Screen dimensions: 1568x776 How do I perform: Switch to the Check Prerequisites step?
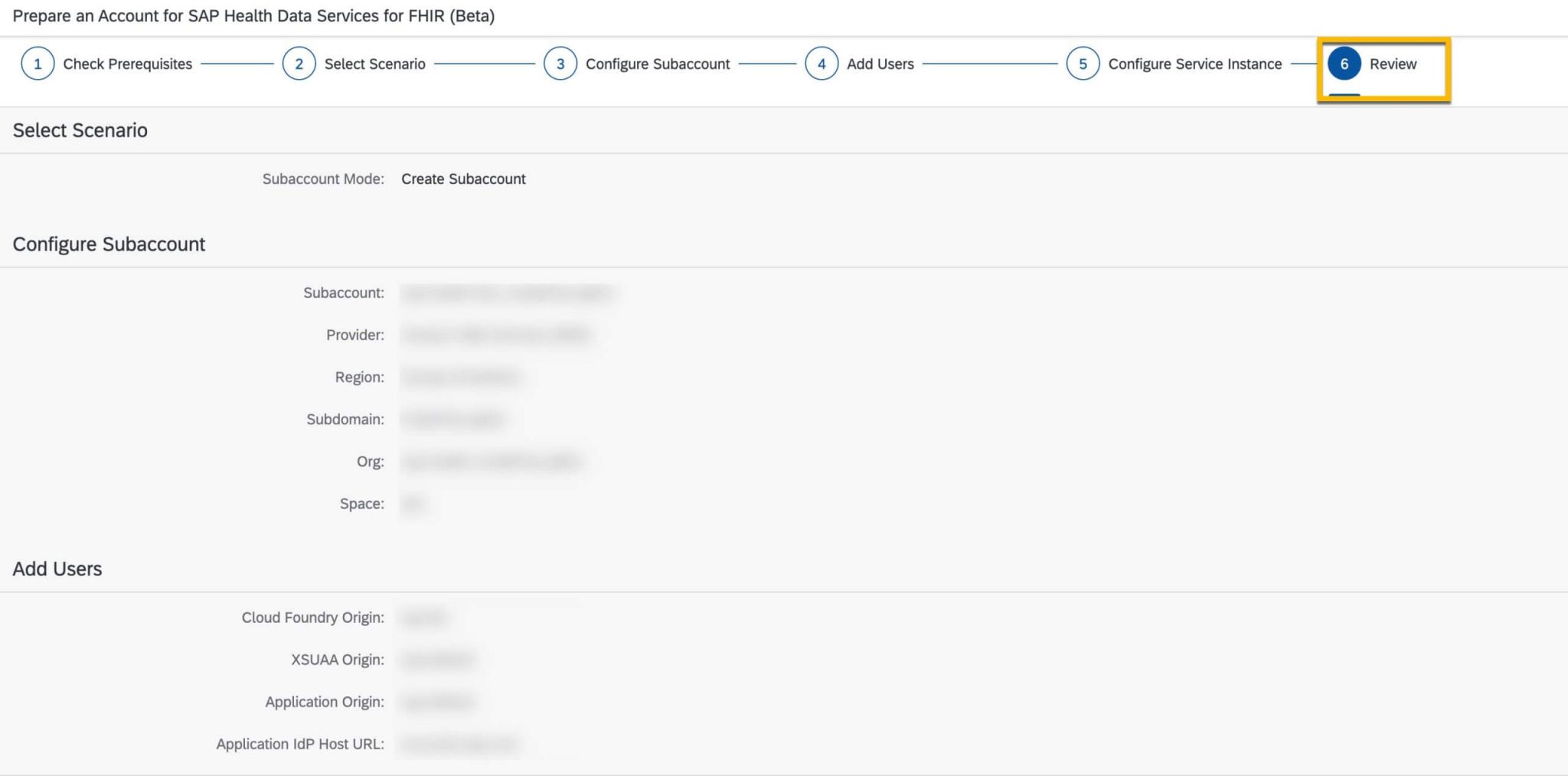click(x=127, y=64)
